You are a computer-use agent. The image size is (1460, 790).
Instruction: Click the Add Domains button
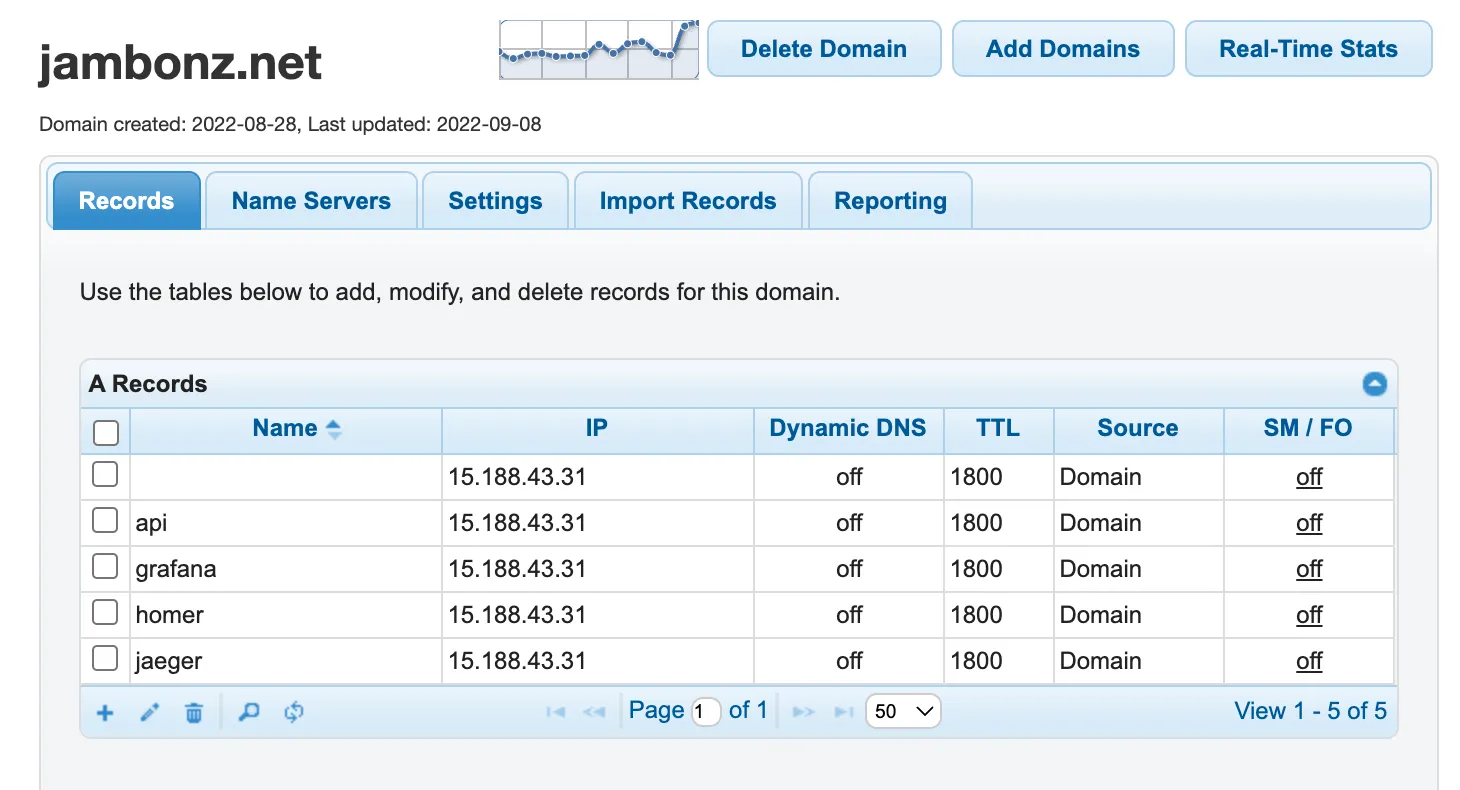(x=1063, y=49)
